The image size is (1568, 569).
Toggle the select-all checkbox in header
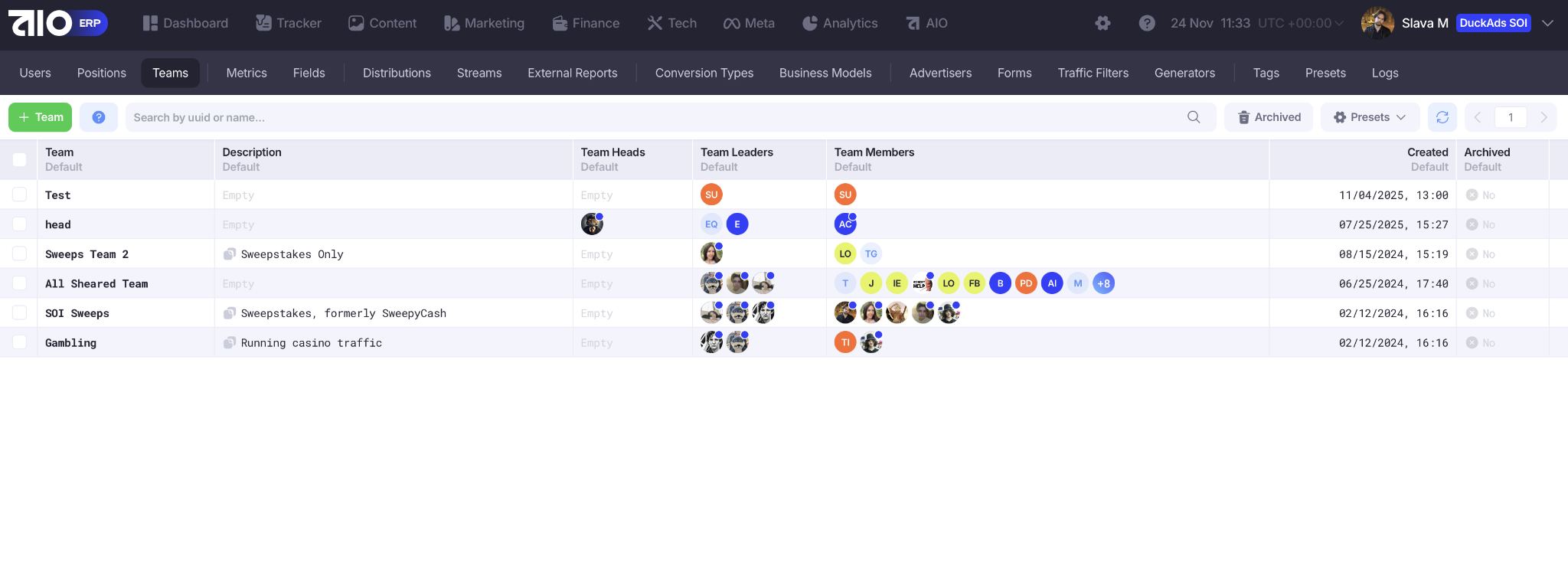tap(20, 159)
